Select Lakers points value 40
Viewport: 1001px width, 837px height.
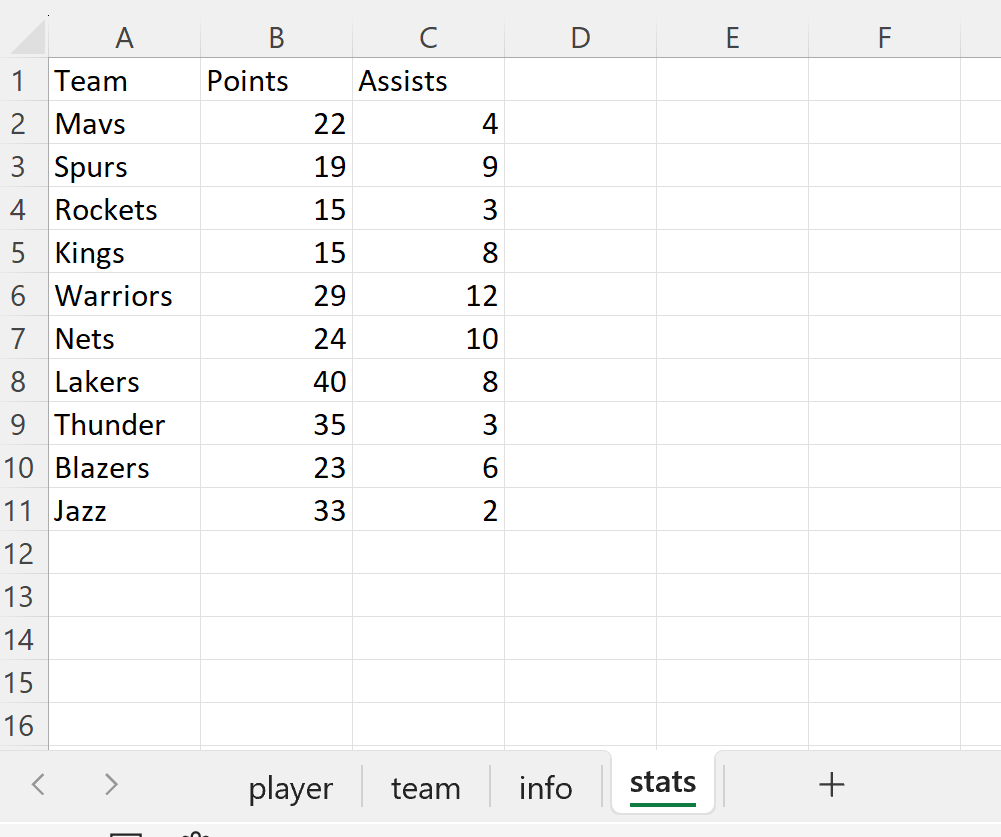pyautogui.click(x=276, y=381)
